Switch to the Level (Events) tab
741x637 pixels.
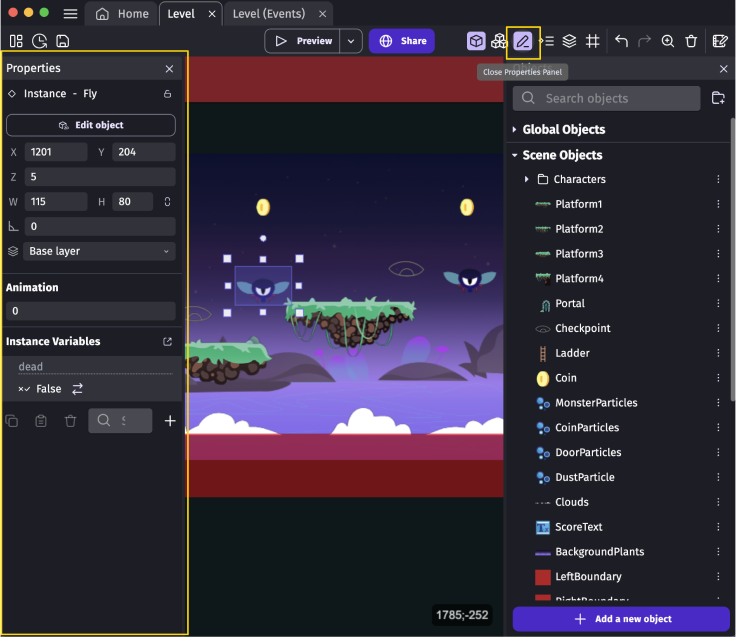[x=277, y=14]
